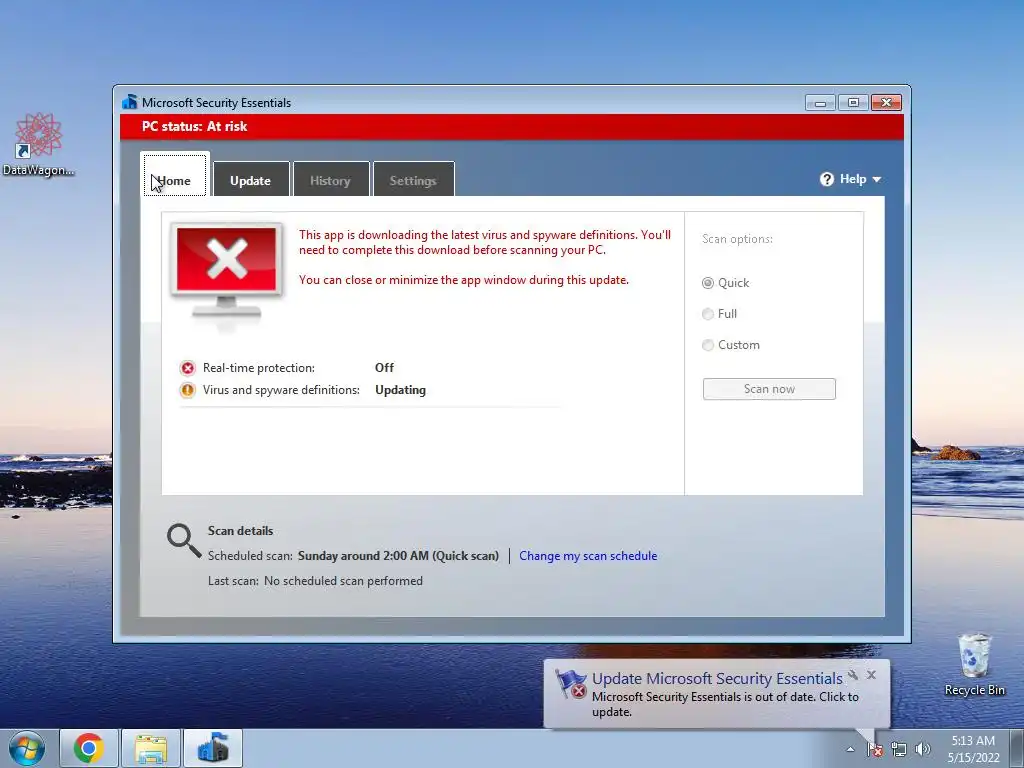The image size is (1024, 768).
Task: Maximize the Security Essentials window
Action: click(x=853, y=103)
